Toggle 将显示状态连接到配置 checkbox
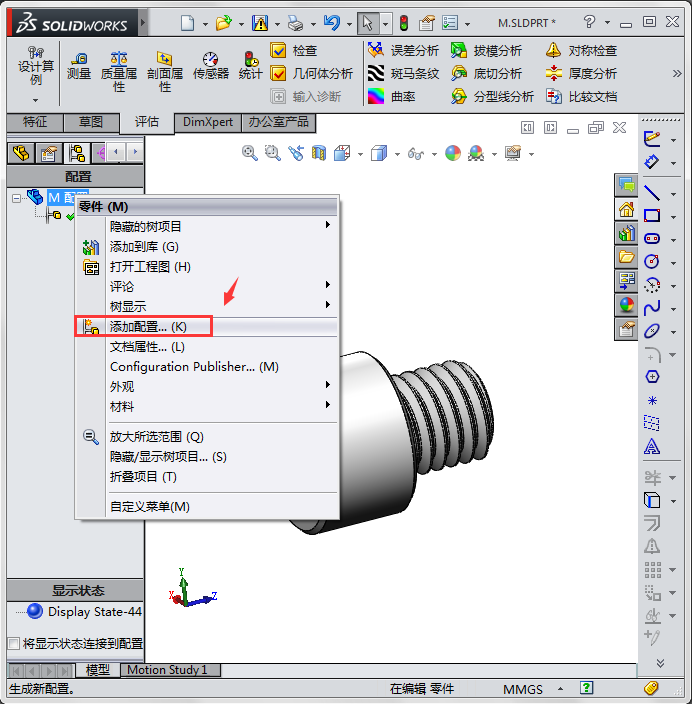 pyautogui.click(x=14, y=644)
